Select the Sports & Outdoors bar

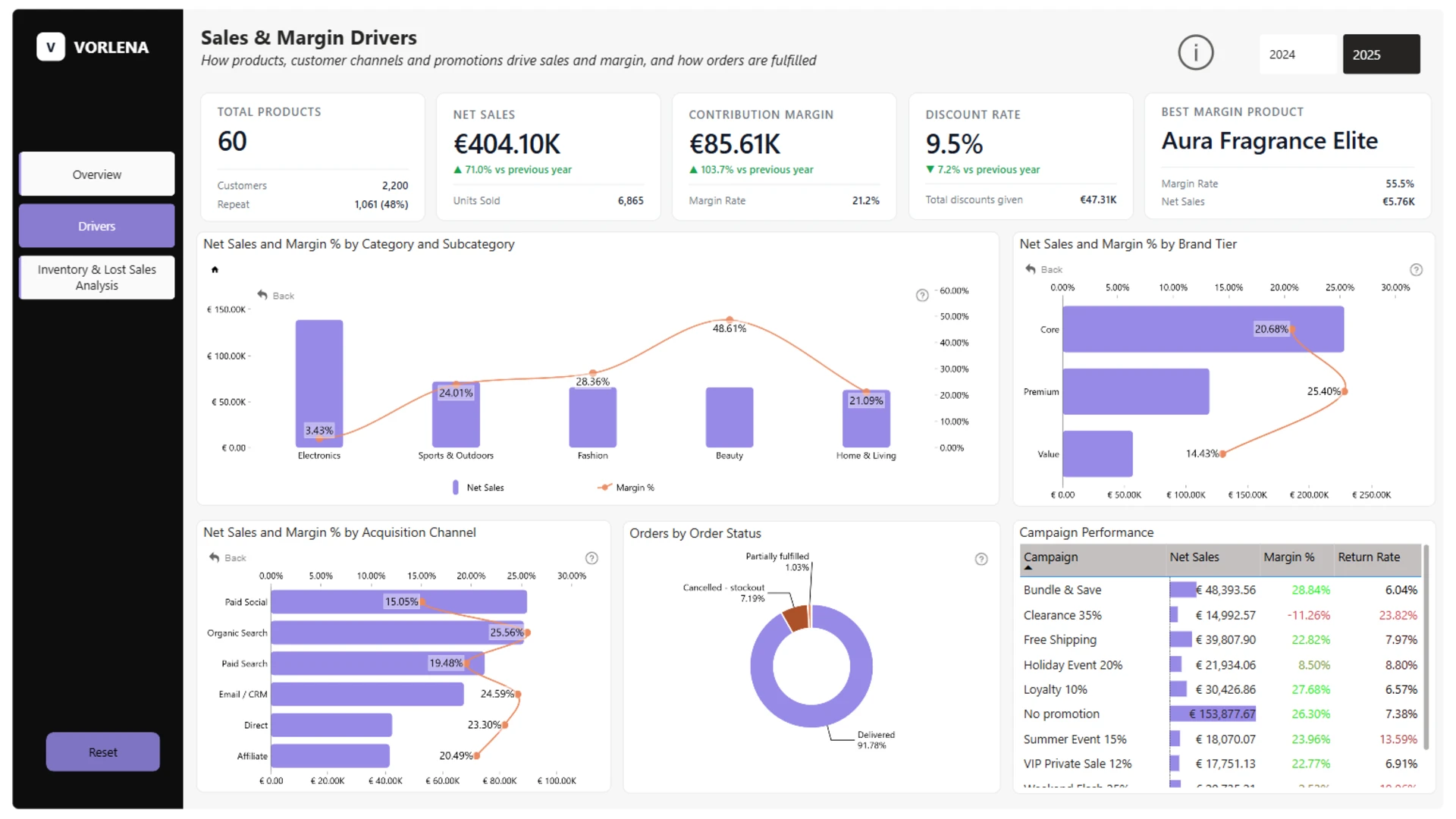tap(456, 415)
